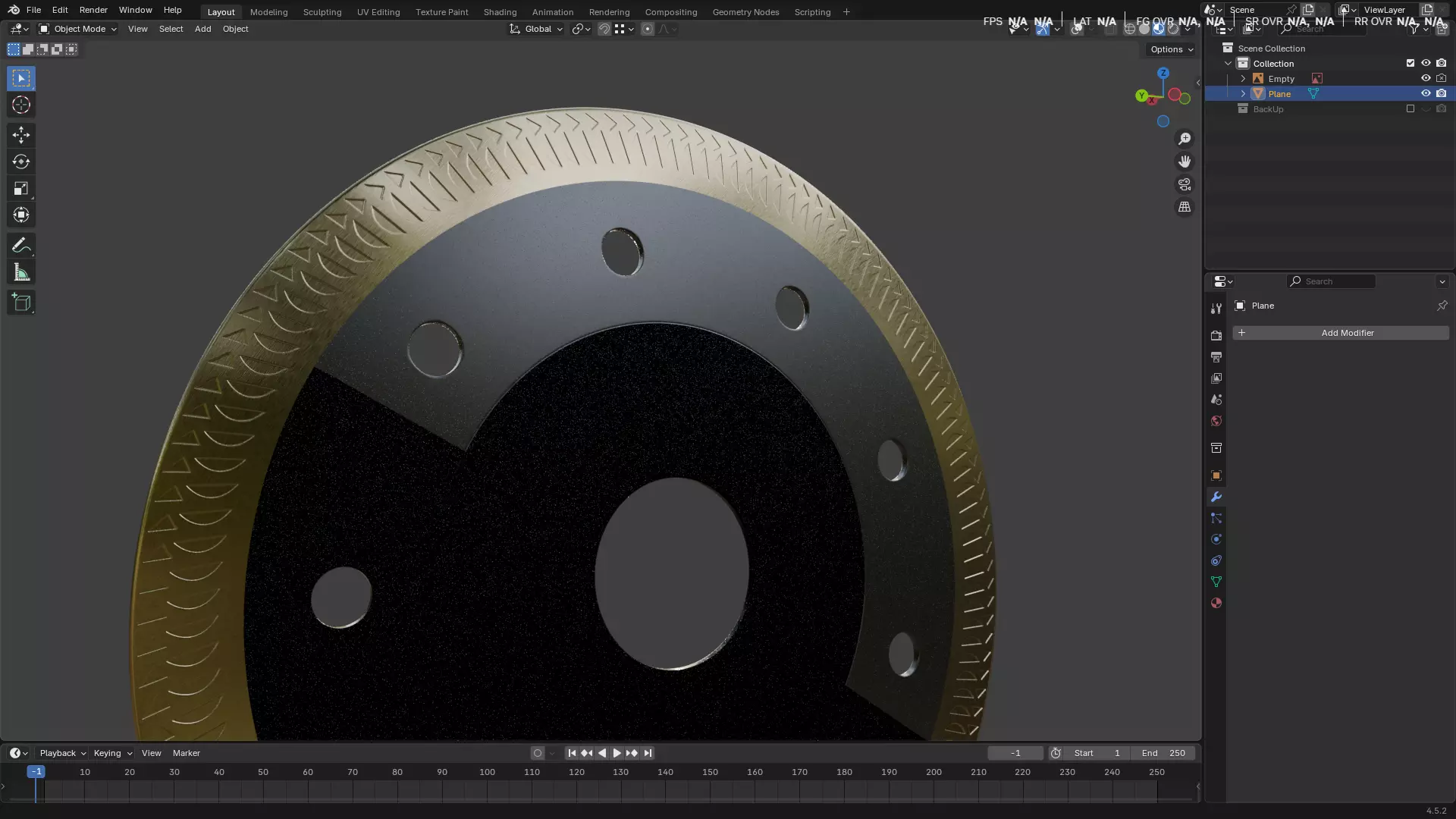Open the Global orientation dropdown
The image size is (1456, 819).
coord(536,29)
